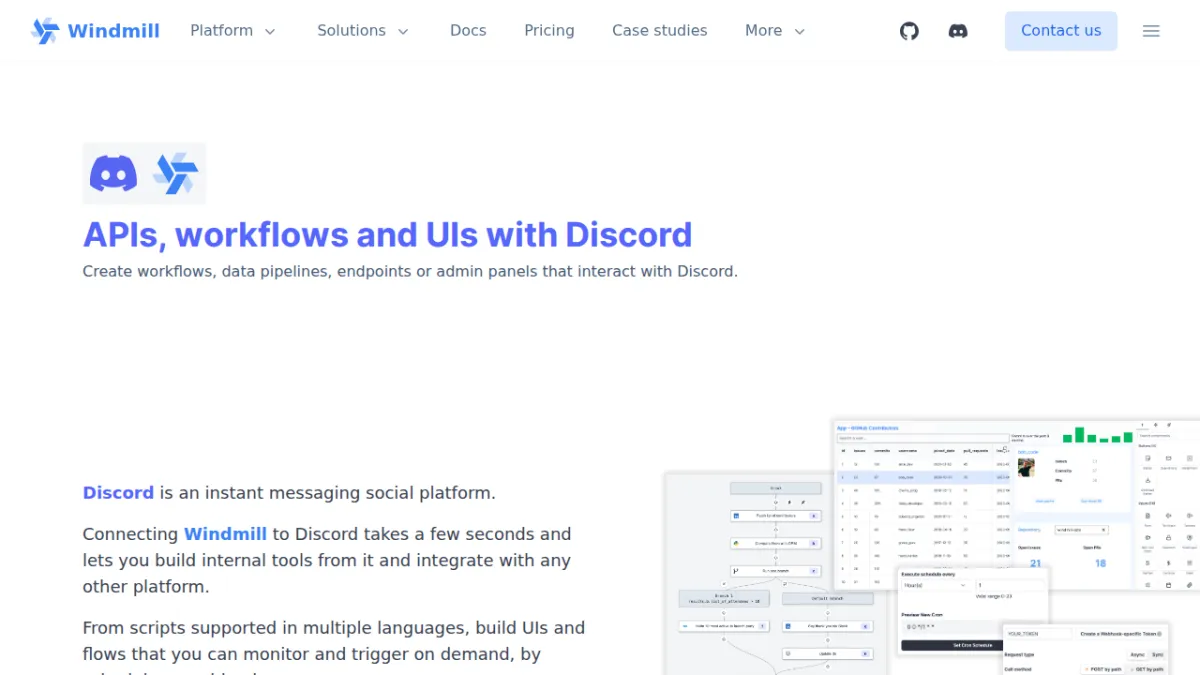The width and height of the screenshot is (1200, 675).
Task: Expand the Platform dropdown menu
Action: coord(233,31)
